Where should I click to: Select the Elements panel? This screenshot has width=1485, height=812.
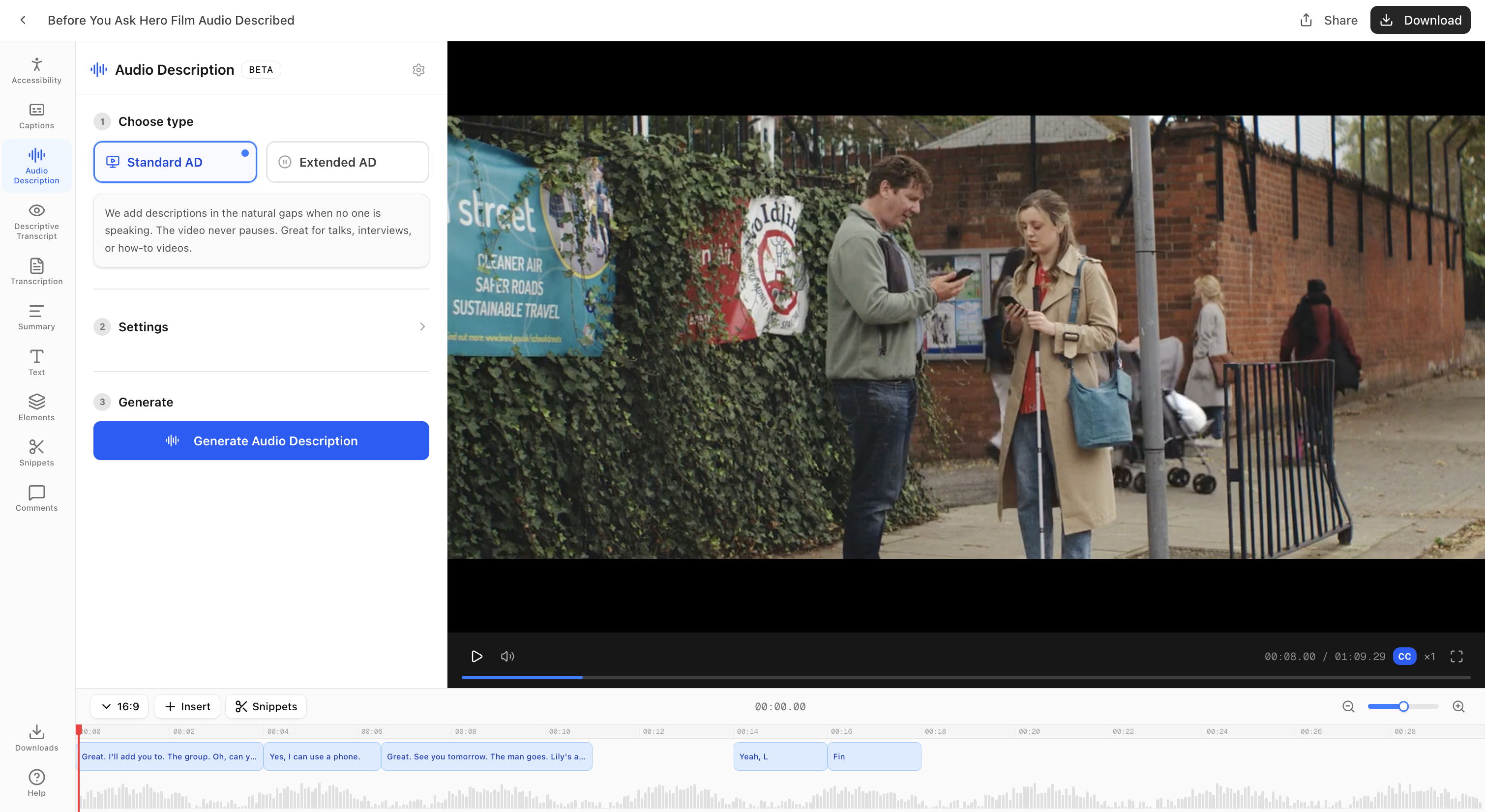click(36, 407)
